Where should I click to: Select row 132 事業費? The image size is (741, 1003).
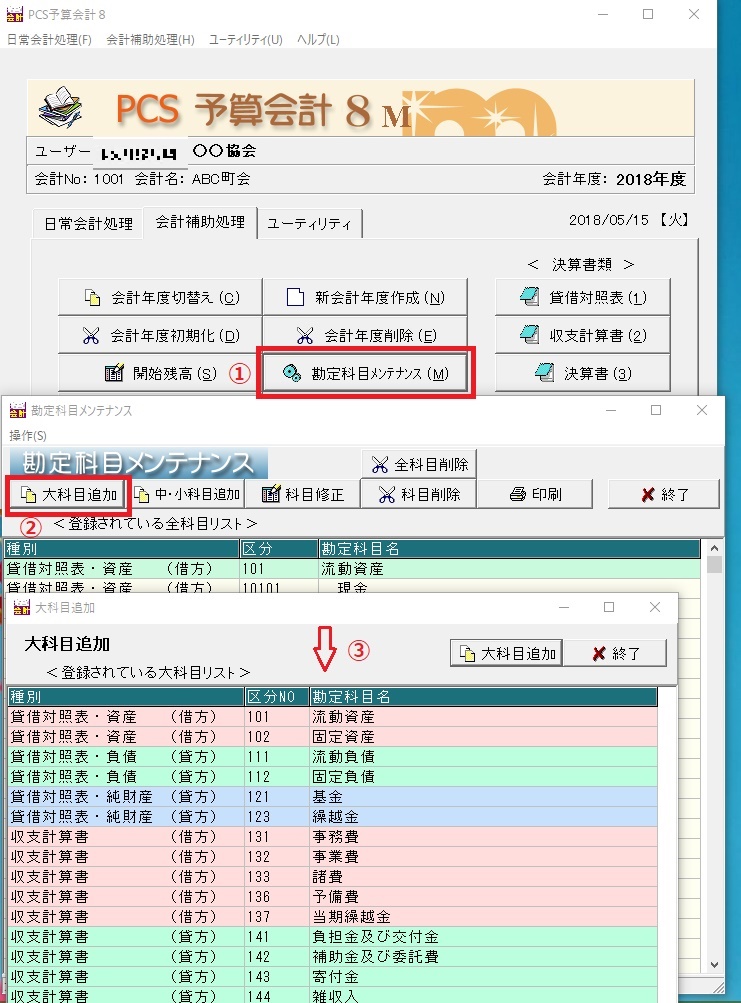point(333,857)
